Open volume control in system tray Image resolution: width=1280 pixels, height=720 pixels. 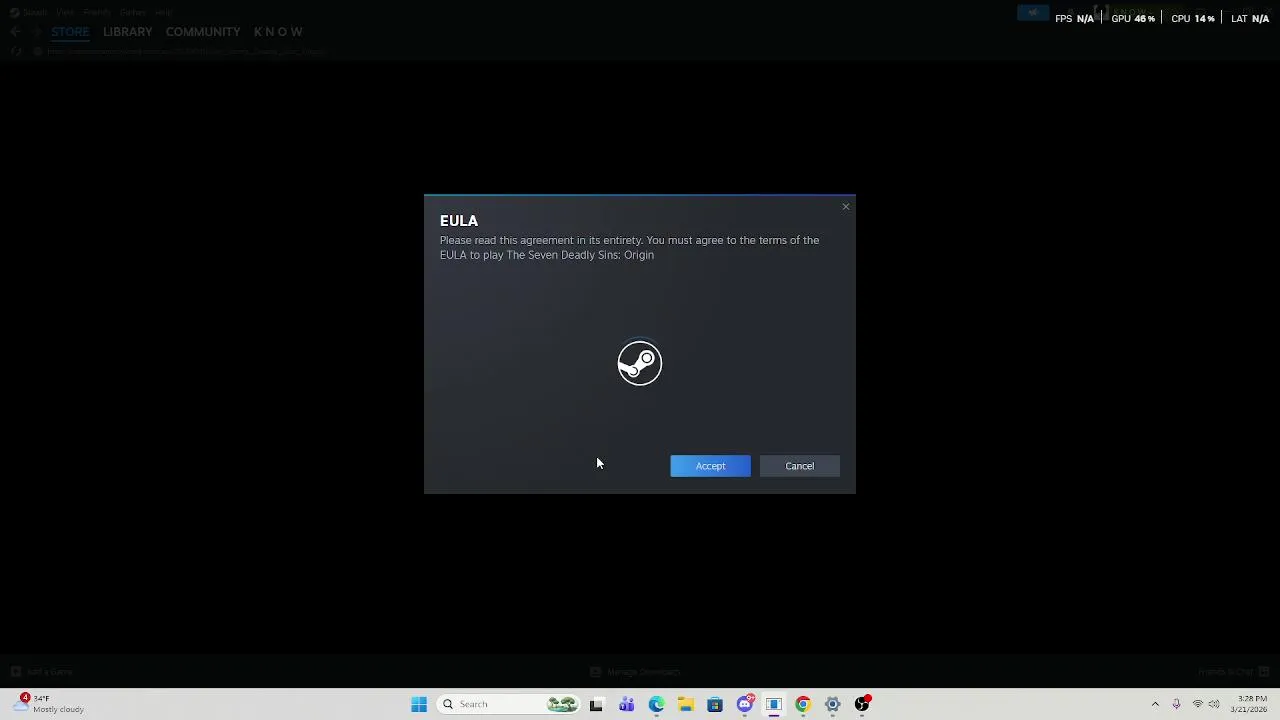pos(1214,704)
